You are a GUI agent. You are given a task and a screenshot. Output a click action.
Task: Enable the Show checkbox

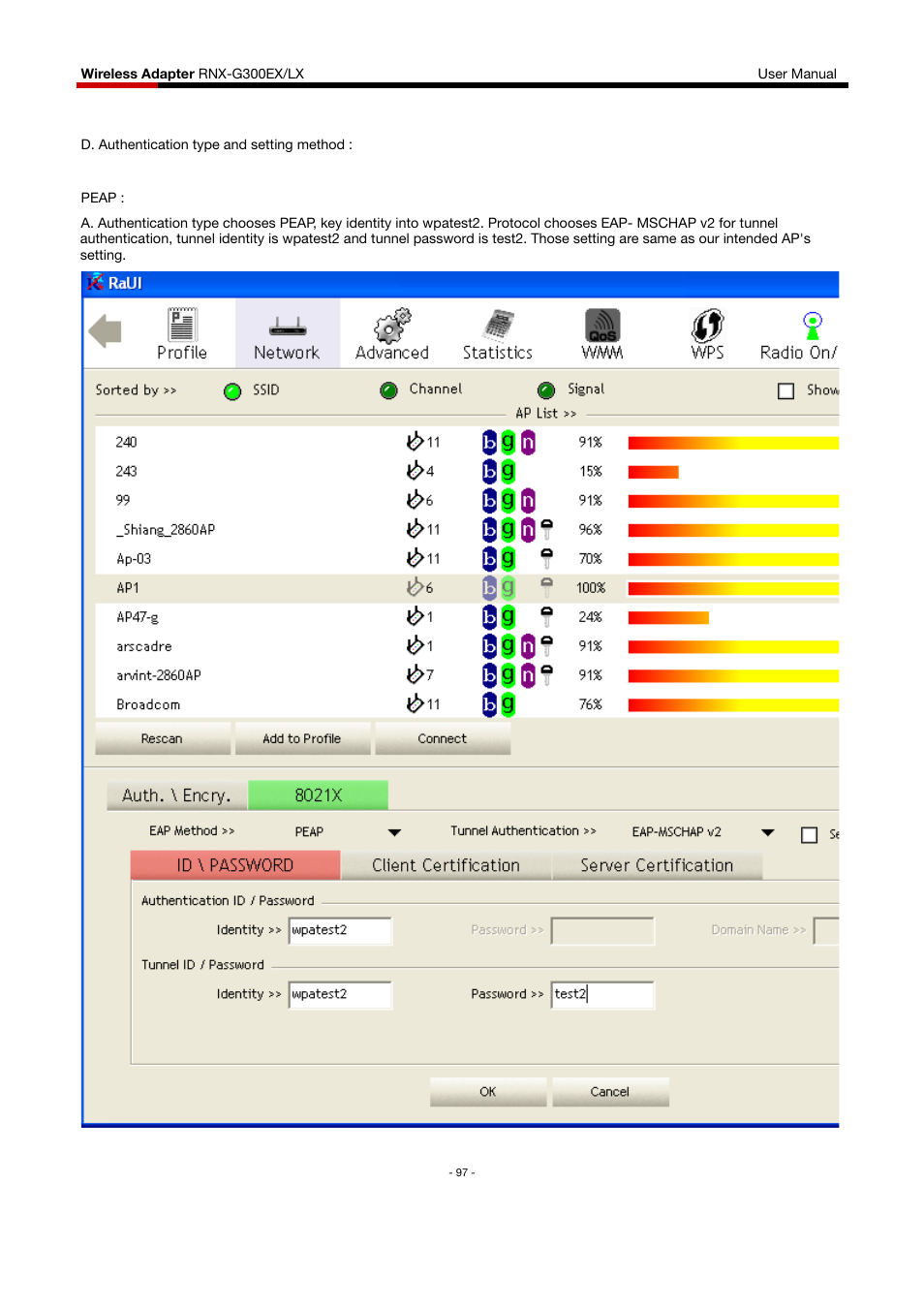pos(786,390)
